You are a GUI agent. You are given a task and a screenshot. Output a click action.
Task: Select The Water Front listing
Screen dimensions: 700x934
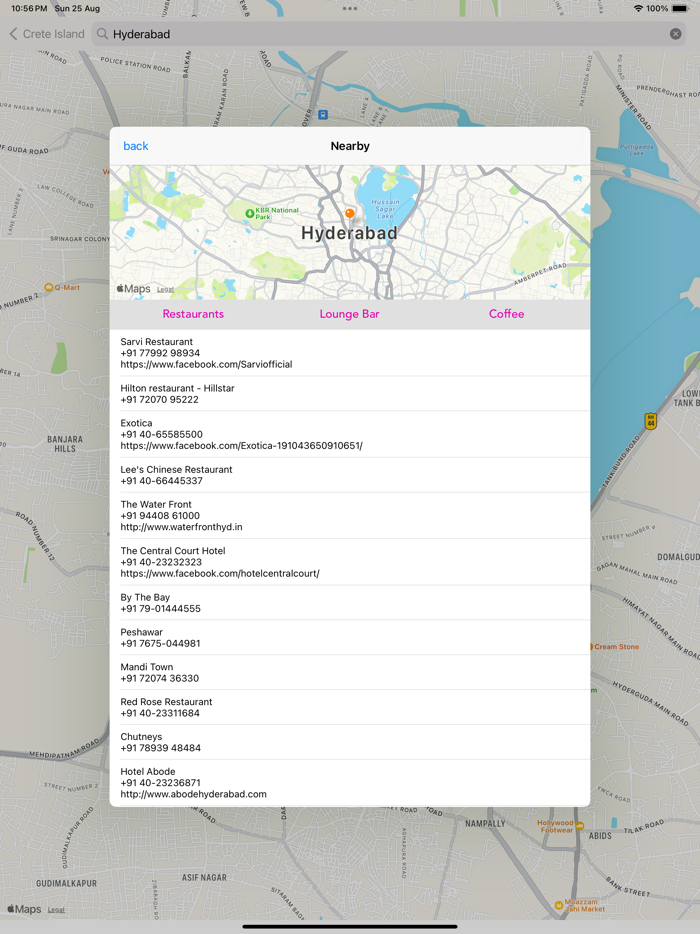point(350,516)
